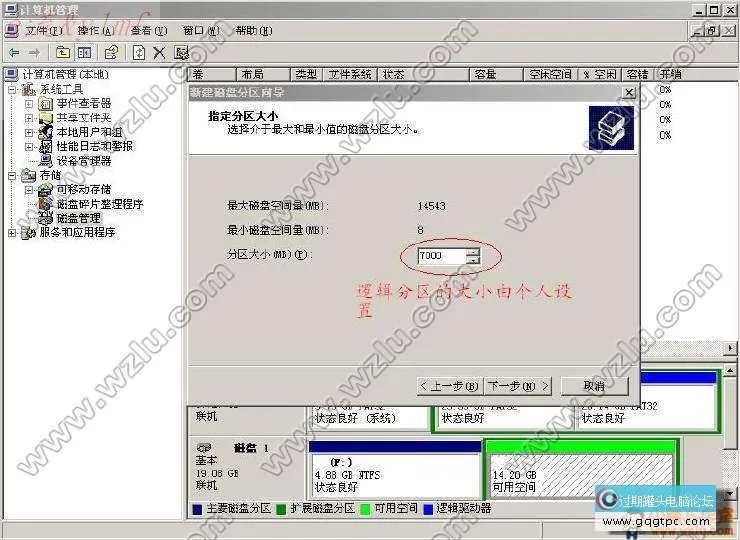Expand the 服务和应用程序 tree node
The width and height of the screenshot is (740, 540).
(x=12, y=233)
